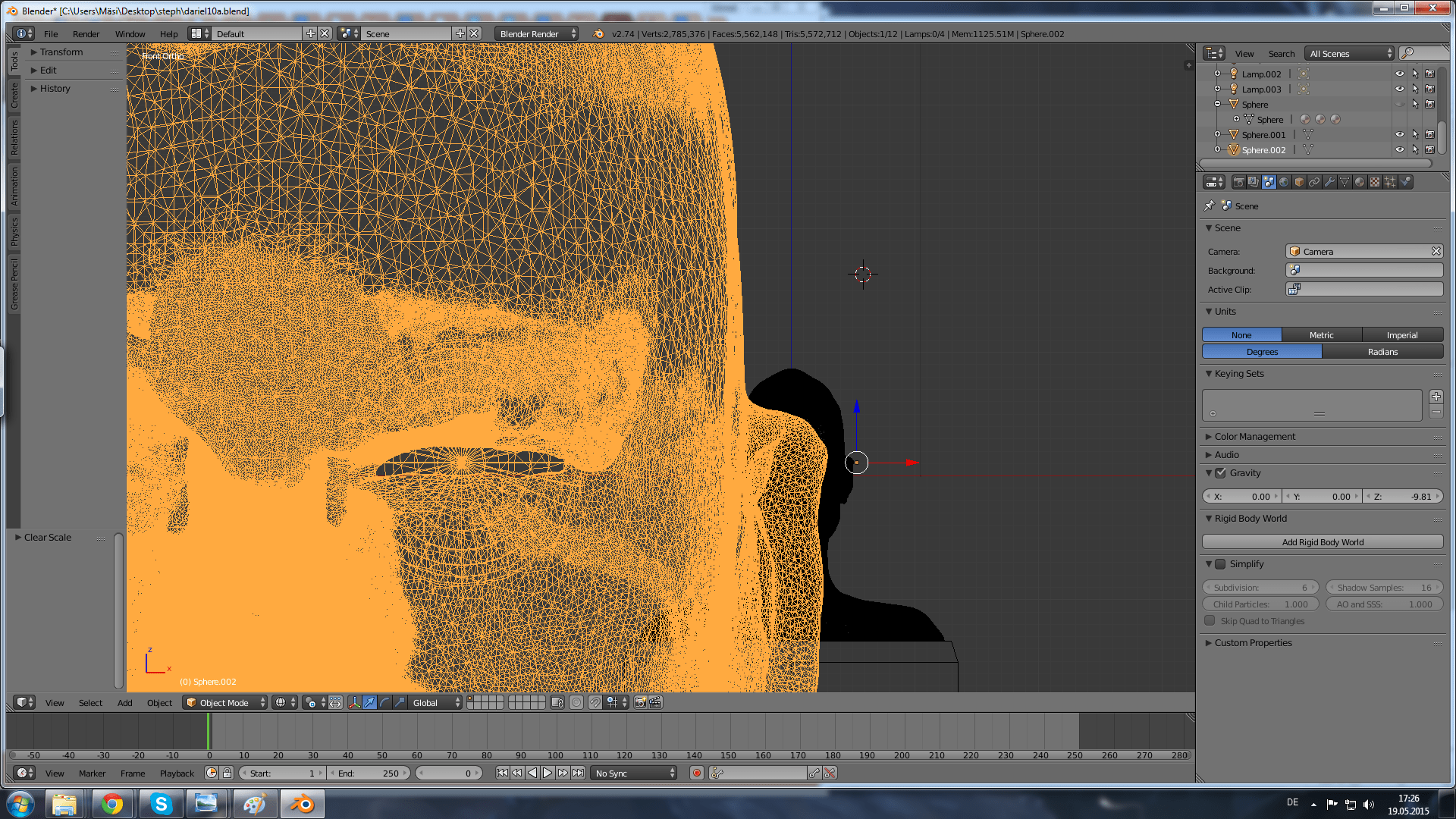Open the Blender Render engine dropdown

[x=536, y=33]
